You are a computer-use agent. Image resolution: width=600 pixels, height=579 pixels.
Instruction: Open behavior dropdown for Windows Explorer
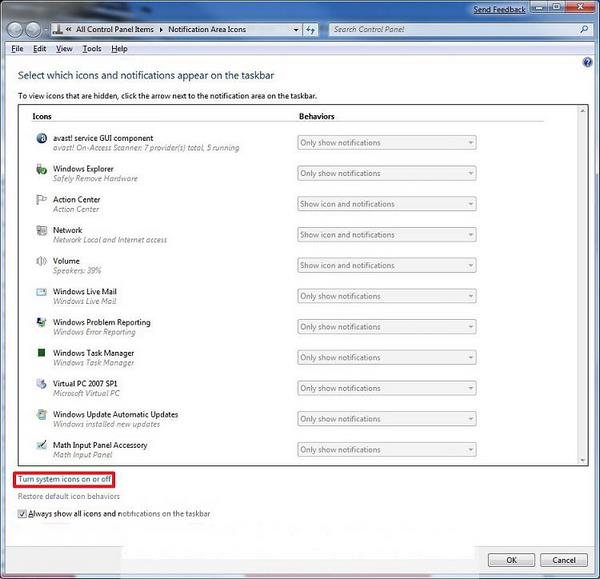[x=386, y=173]
